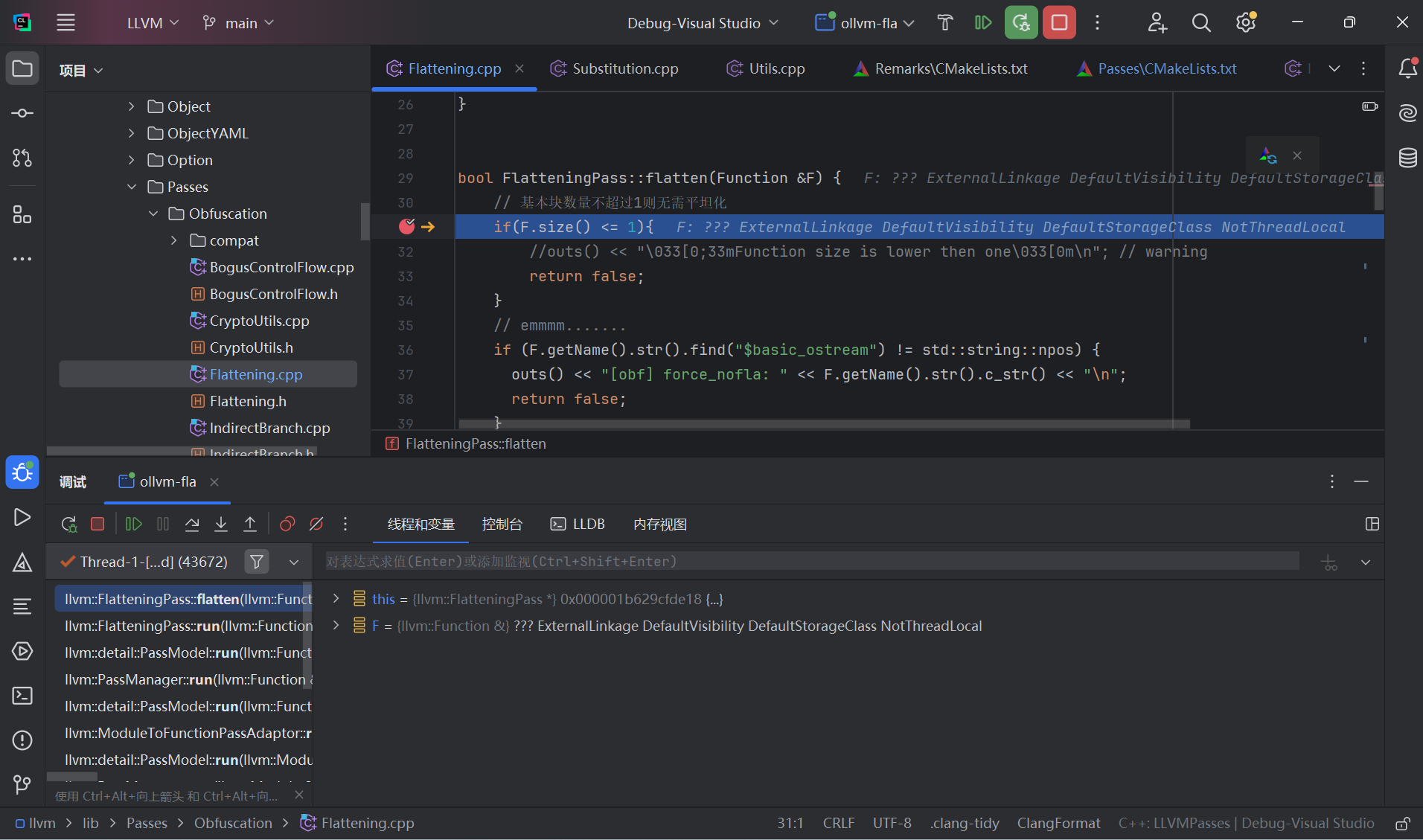Open the Terminal tool window

(22, 696)
